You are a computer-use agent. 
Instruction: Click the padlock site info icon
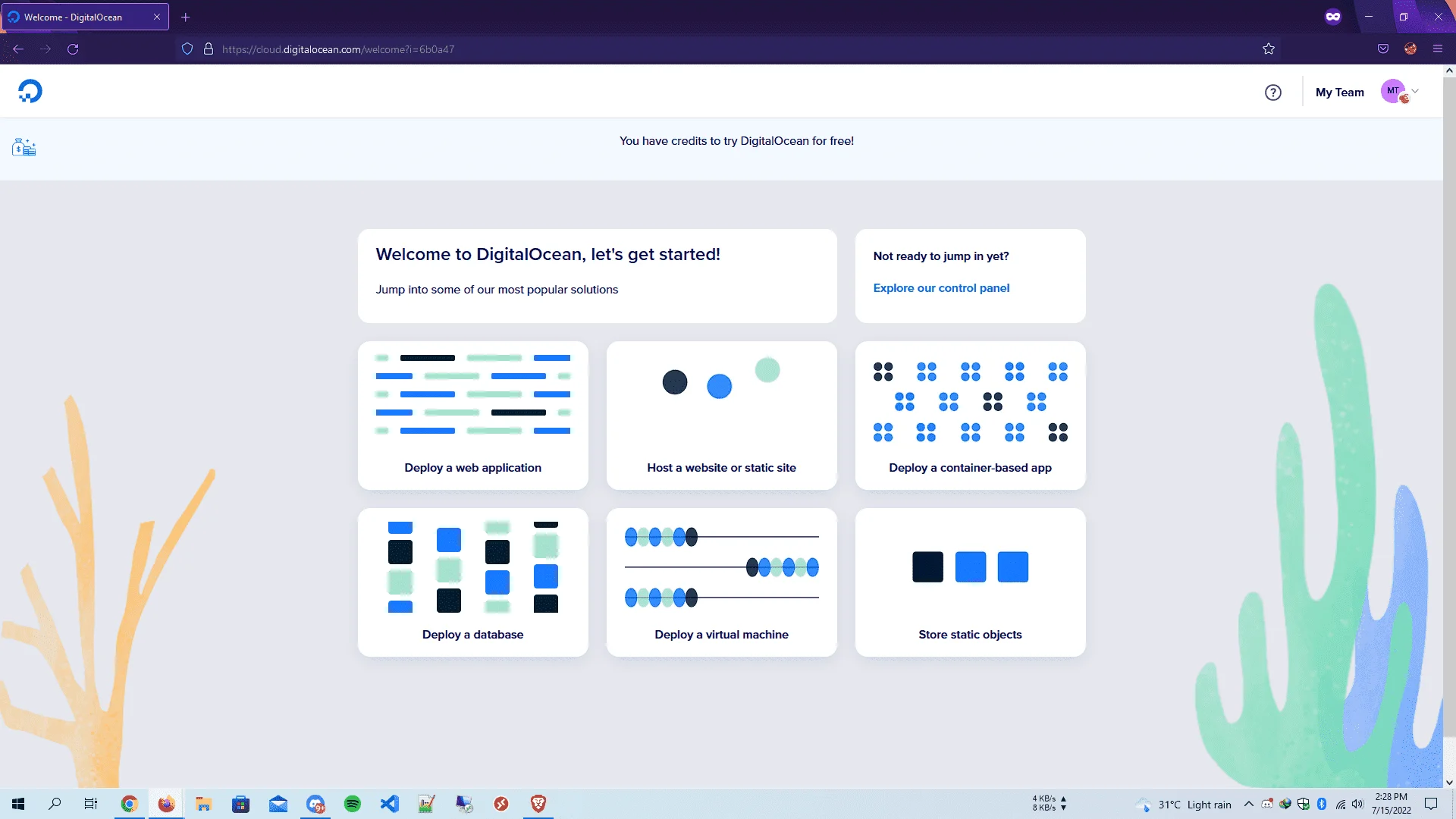(209, 49)
